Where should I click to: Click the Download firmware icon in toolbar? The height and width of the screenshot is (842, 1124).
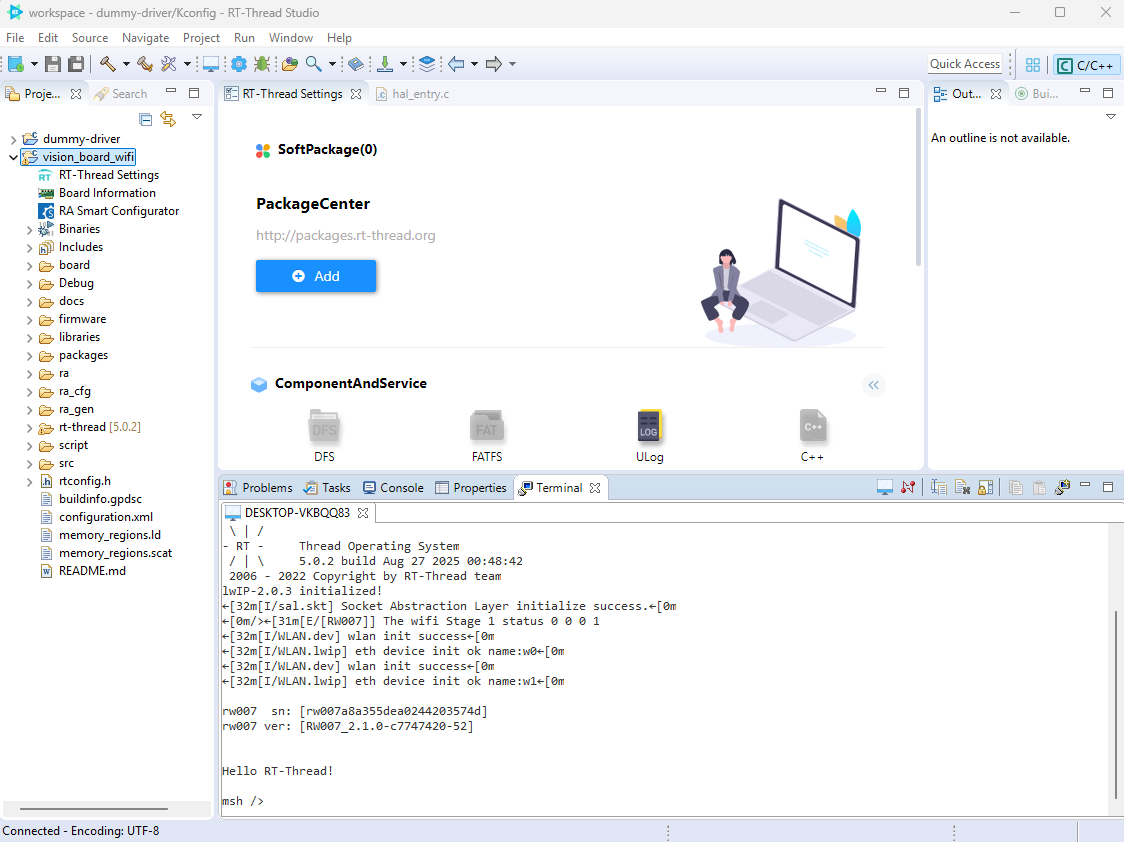[x=385, y=64]
